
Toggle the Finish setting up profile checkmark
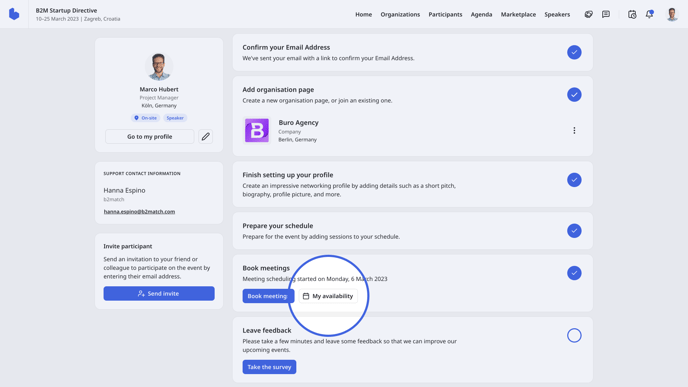[x=574, y=179]
